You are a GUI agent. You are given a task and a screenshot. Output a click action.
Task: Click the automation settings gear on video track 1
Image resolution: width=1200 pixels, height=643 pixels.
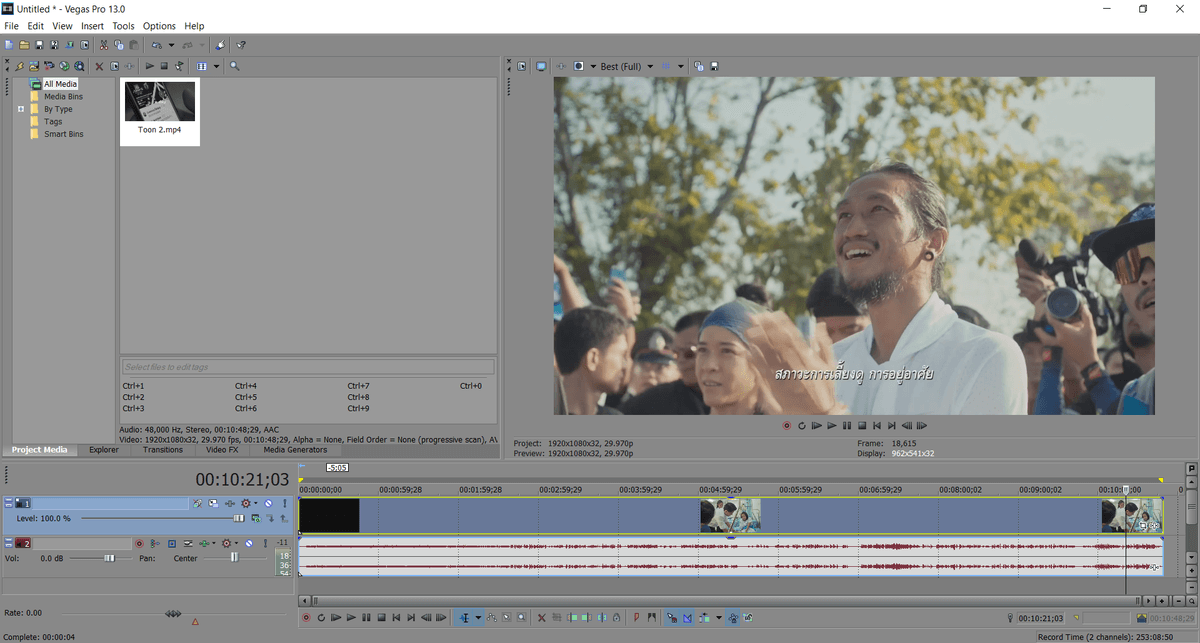pyautogui.click(x=245, y=503)
